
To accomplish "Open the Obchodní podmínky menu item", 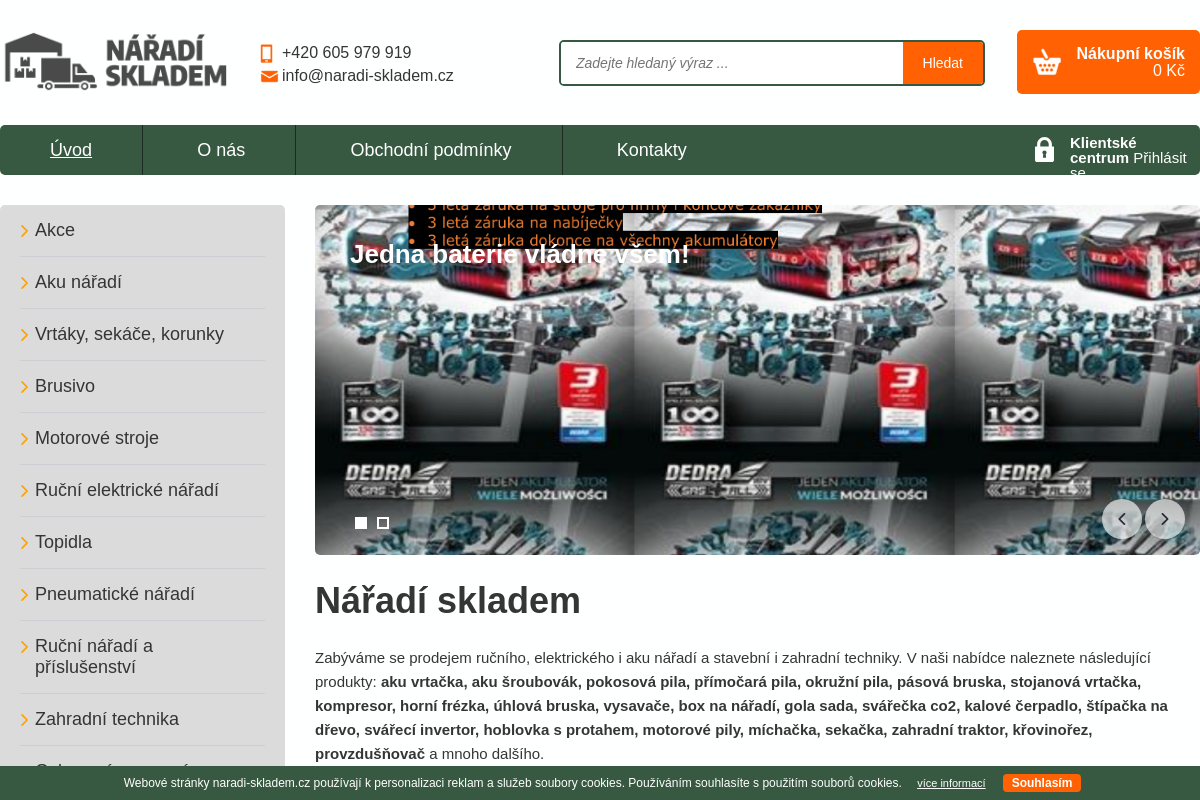I will point(430,149).
